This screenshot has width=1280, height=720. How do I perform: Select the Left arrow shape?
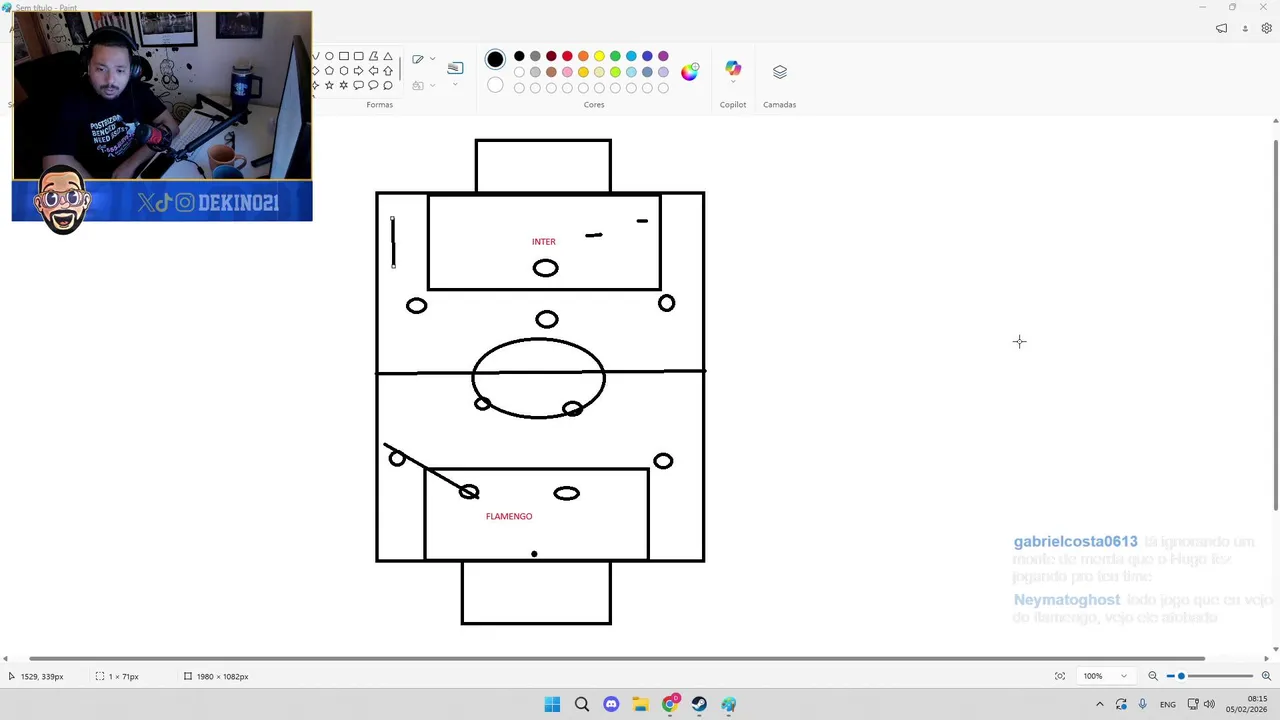[374, 70]
